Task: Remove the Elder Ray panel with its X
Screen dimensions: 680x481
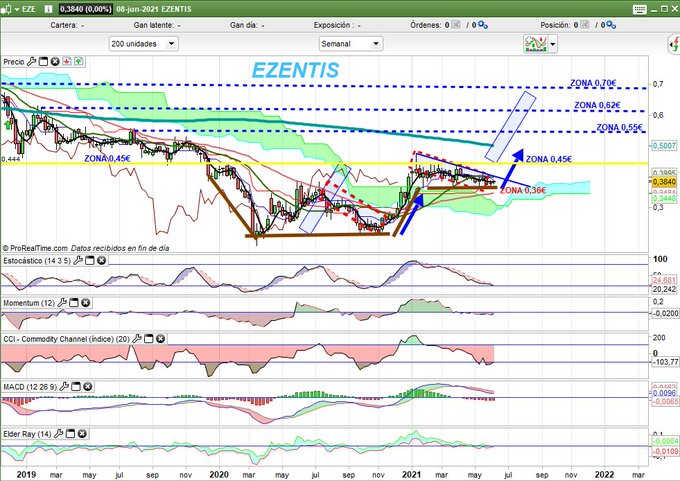Action: coord(82,433)
